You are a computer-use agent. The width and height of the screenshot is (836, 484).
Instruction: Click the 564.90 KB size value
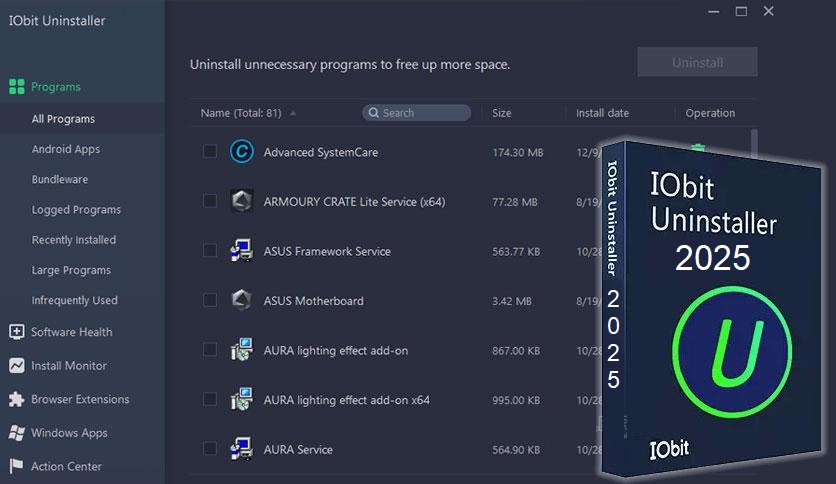516,450
